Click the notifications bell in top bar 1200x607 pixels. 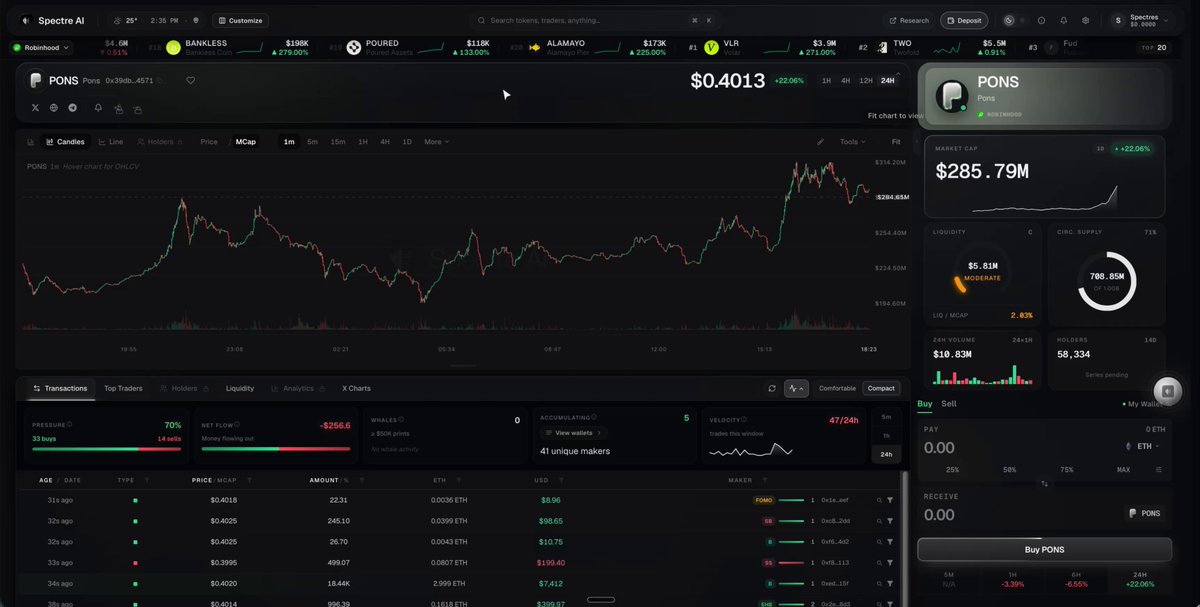[1063, 20]
